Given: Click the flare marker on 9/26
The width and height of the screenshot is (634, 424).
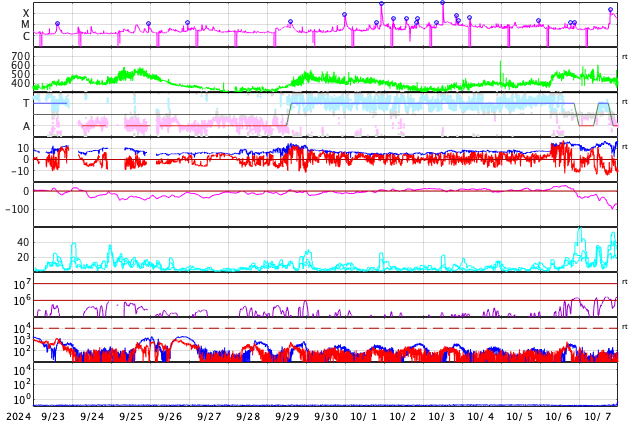Looking at the screenshot, I should coord(187,23).
